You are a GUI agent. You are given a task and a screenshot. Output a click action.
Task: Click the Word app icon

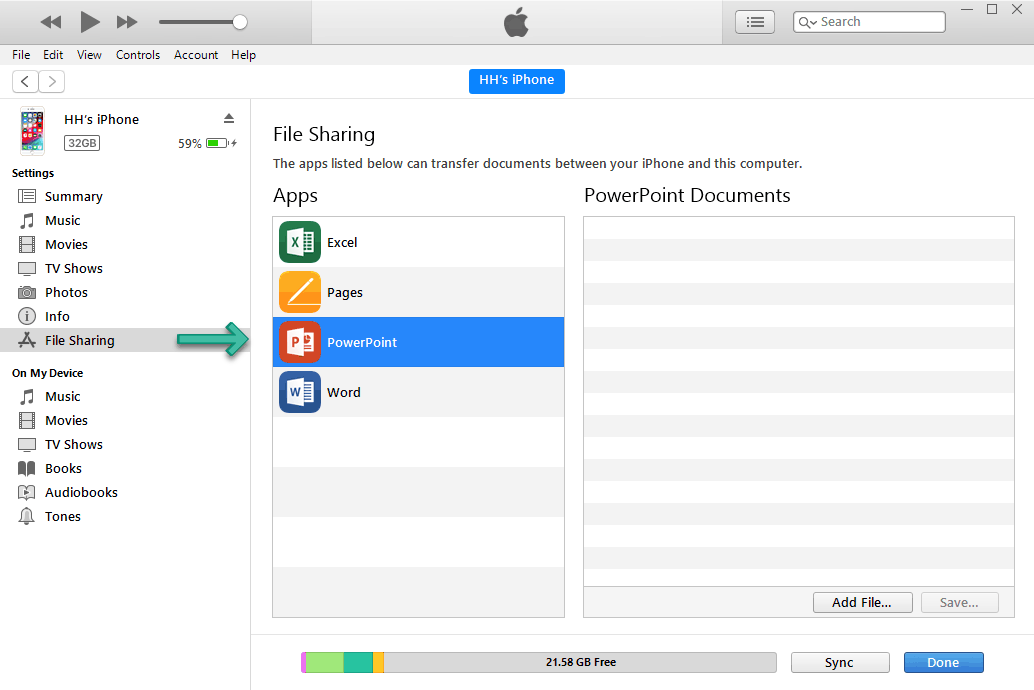(300, 392)
